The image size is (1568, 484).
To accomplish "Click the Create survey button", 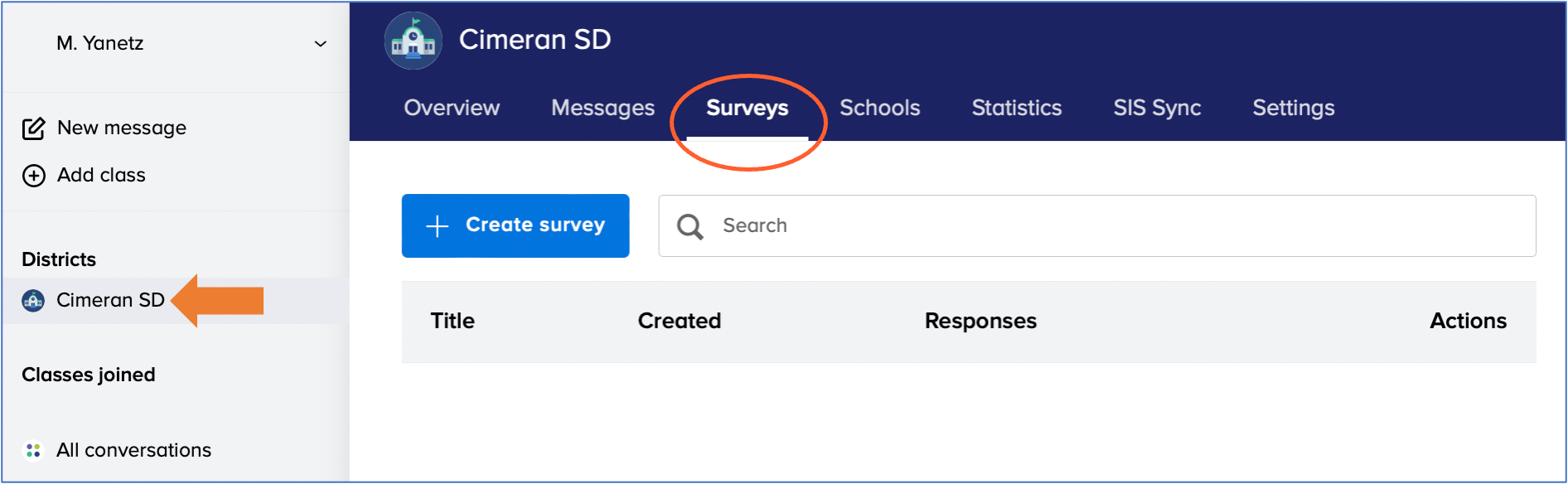I will point(515,225).
